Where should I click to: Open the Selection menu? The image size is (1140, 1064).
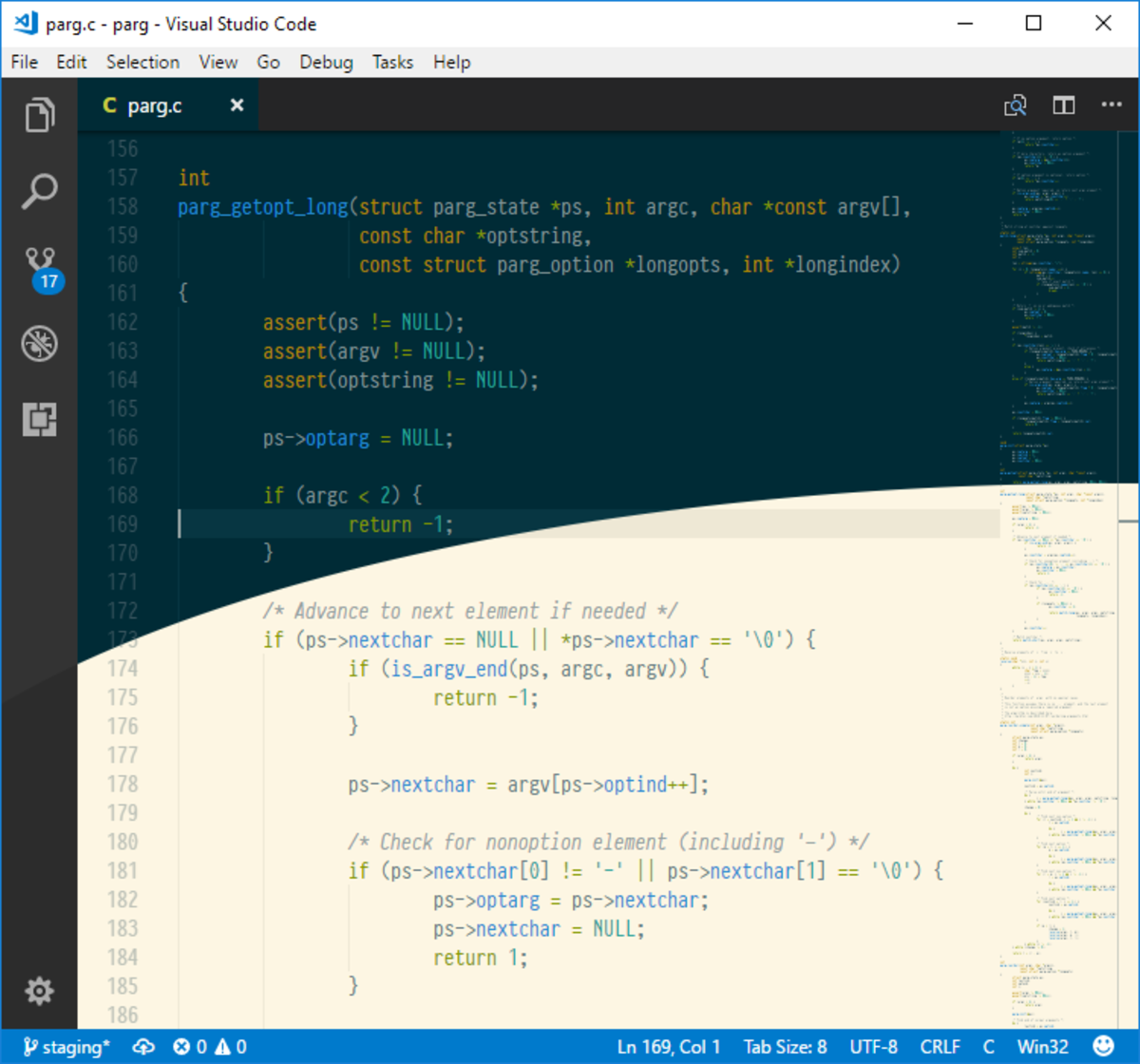click(x=142, y=62)
